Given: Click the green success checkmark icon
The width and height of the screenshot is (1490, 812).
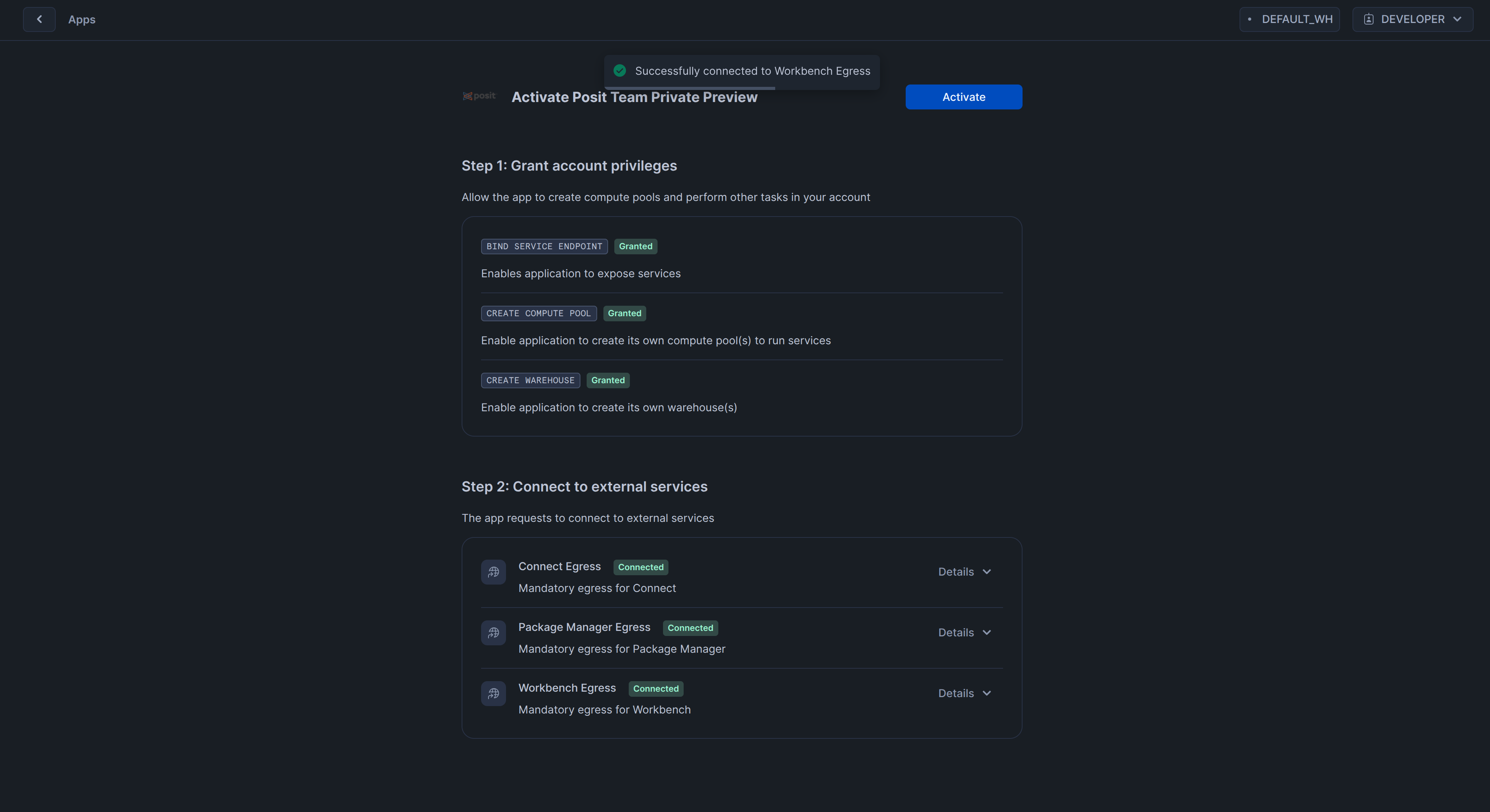Looking at the screenshot, I should (x=619, y=70).
